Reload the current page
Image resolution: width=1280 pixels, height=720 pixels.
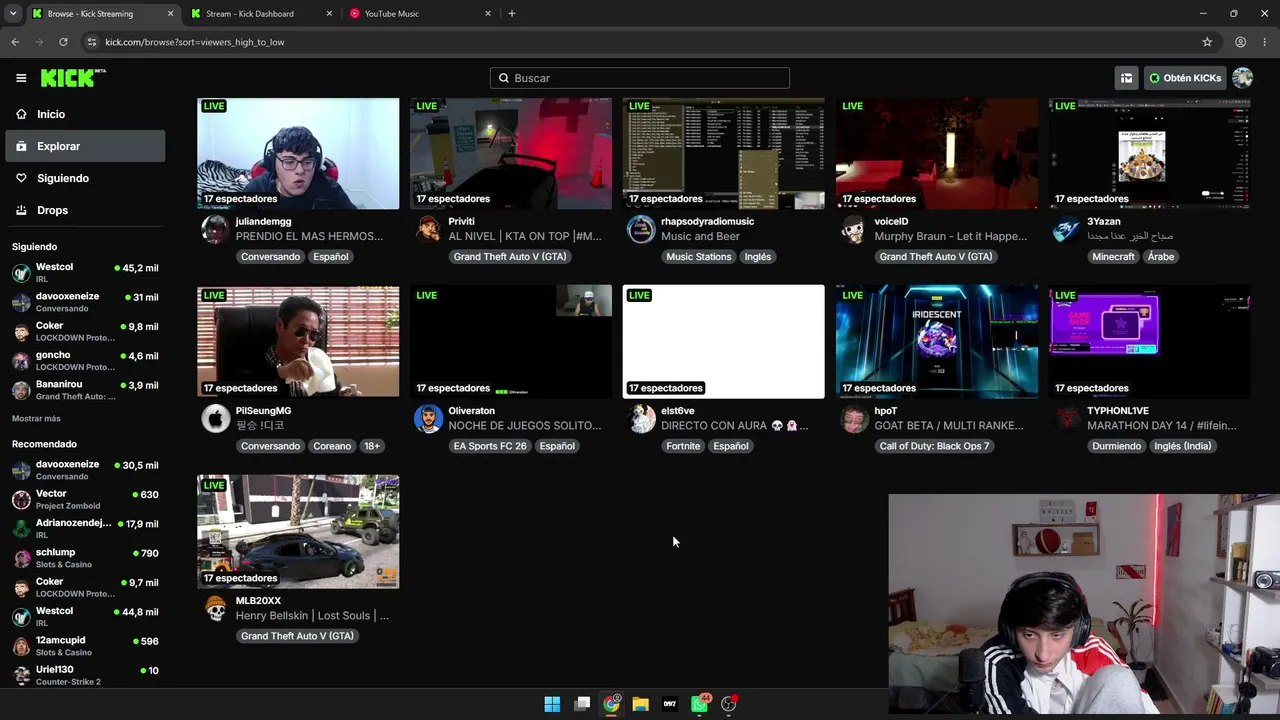coord(63,42)
